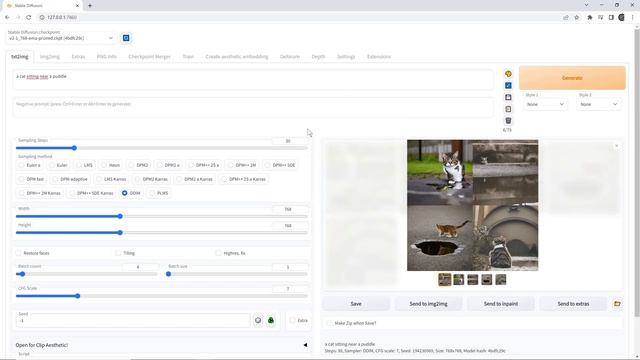This screenshot has height=360, width=640.
Task: Close the image gallery preview with X
Action: (617, 146)
